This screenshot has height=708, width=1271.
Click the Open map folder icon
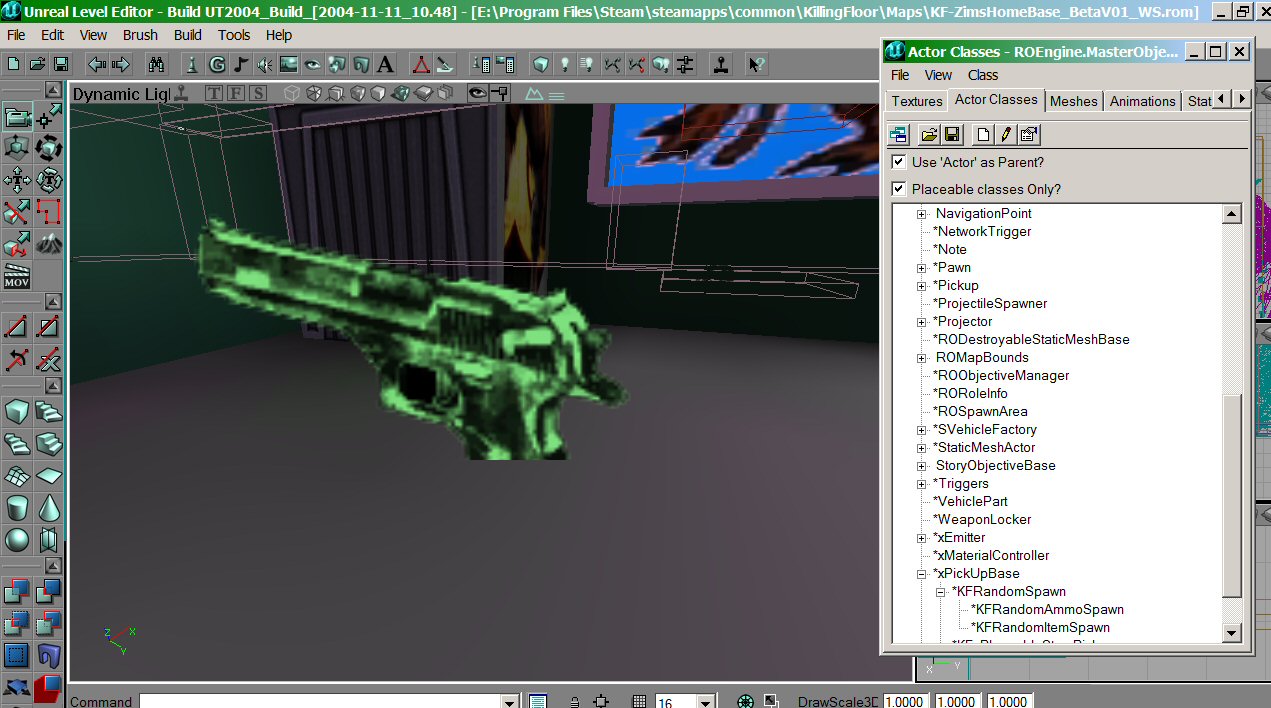pyautogui.click(x=37, y=64)
